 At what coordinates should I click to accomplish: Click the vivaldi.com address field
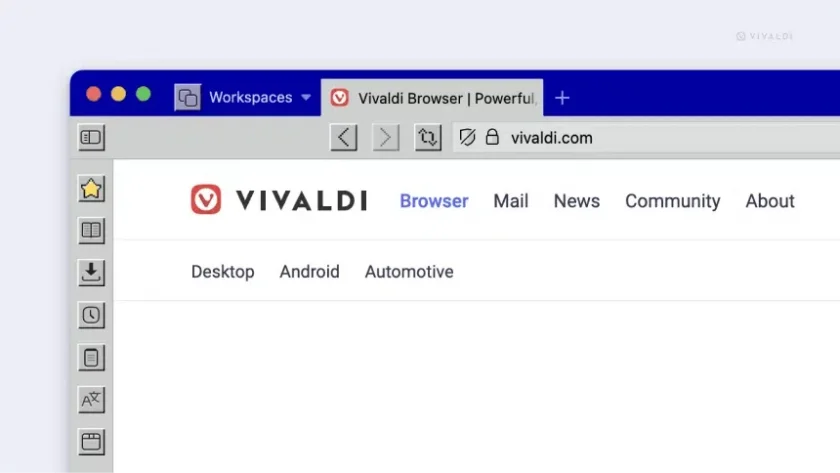coord(647,138)
